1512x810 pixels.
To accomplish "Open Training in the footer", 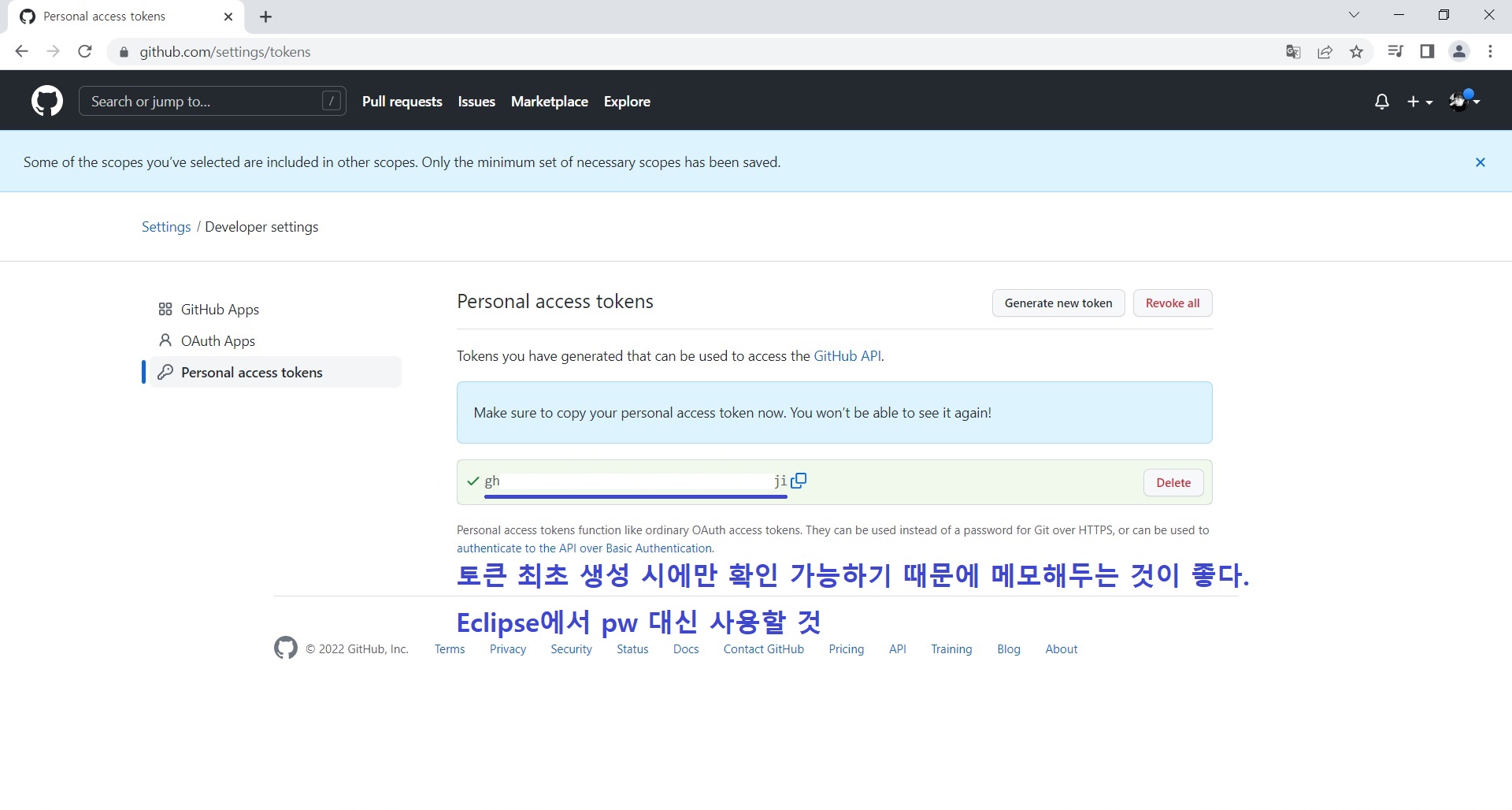I will [x=951, y=649].
